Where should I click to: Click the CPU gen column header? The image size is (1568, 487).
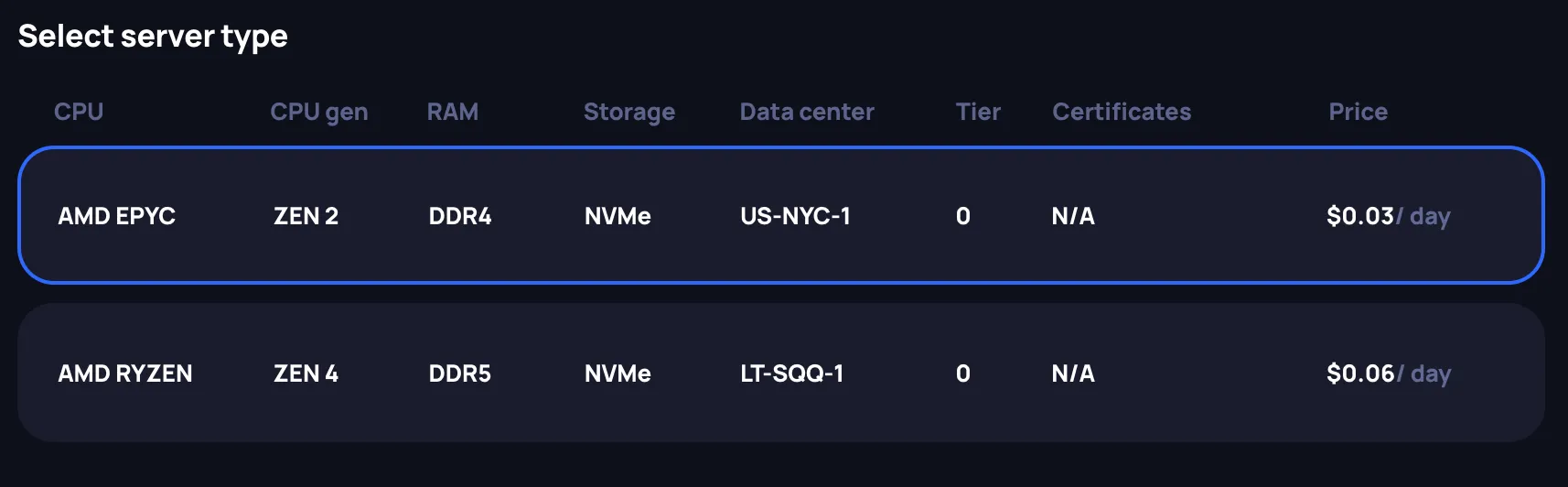(x=318, y=112)
